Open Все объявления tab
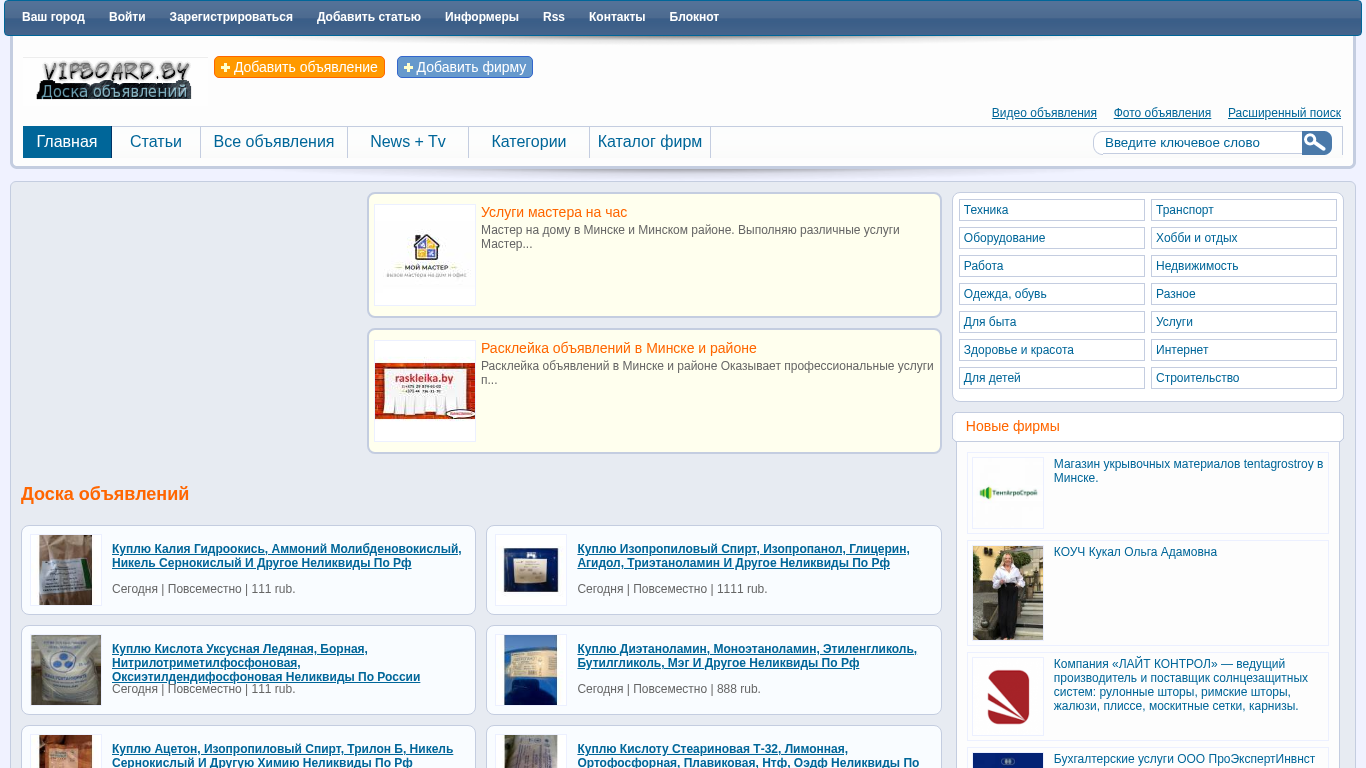The image size is (1366, 768). 274,142
